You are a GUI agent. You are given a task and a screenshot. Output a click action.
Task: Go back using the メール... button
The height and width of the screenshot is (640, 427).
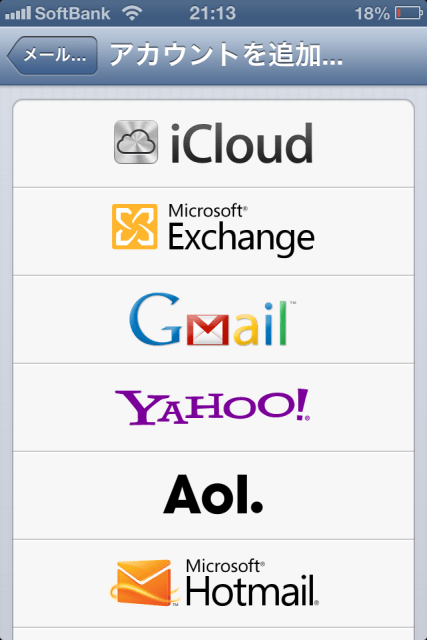[52, 56]
